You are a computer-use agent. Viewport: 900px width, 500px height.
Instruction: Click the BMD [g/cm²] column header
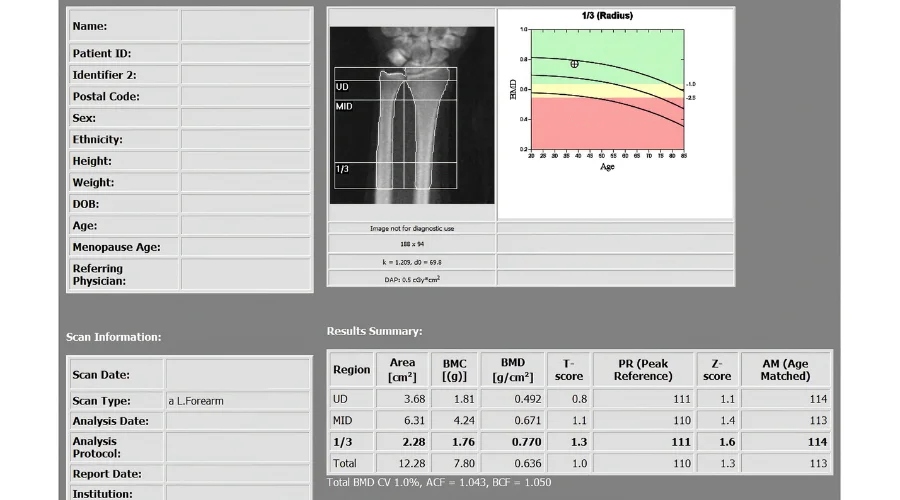coord(513,370)
